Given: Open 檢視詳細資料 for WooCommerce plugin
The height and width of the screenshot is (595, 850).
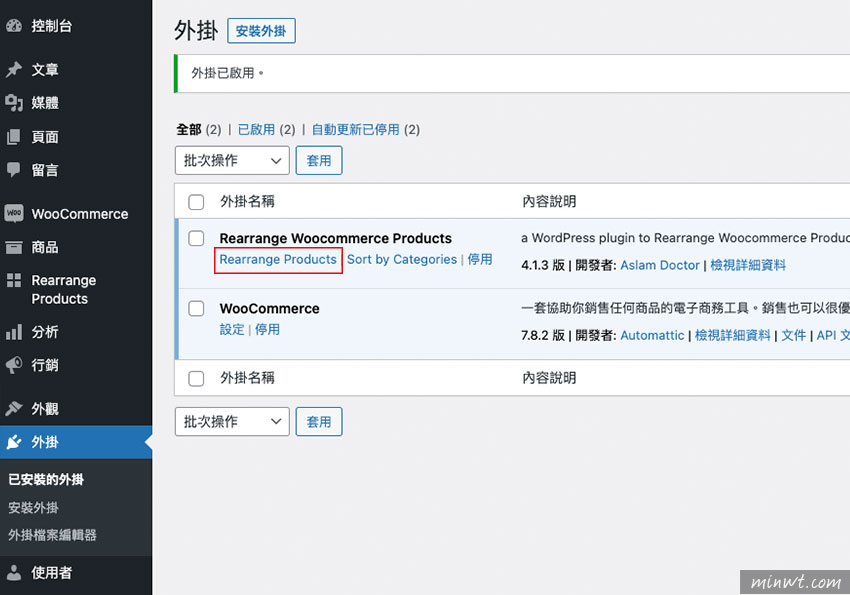Looking at the screenshot, I should [x=732, y=335].
